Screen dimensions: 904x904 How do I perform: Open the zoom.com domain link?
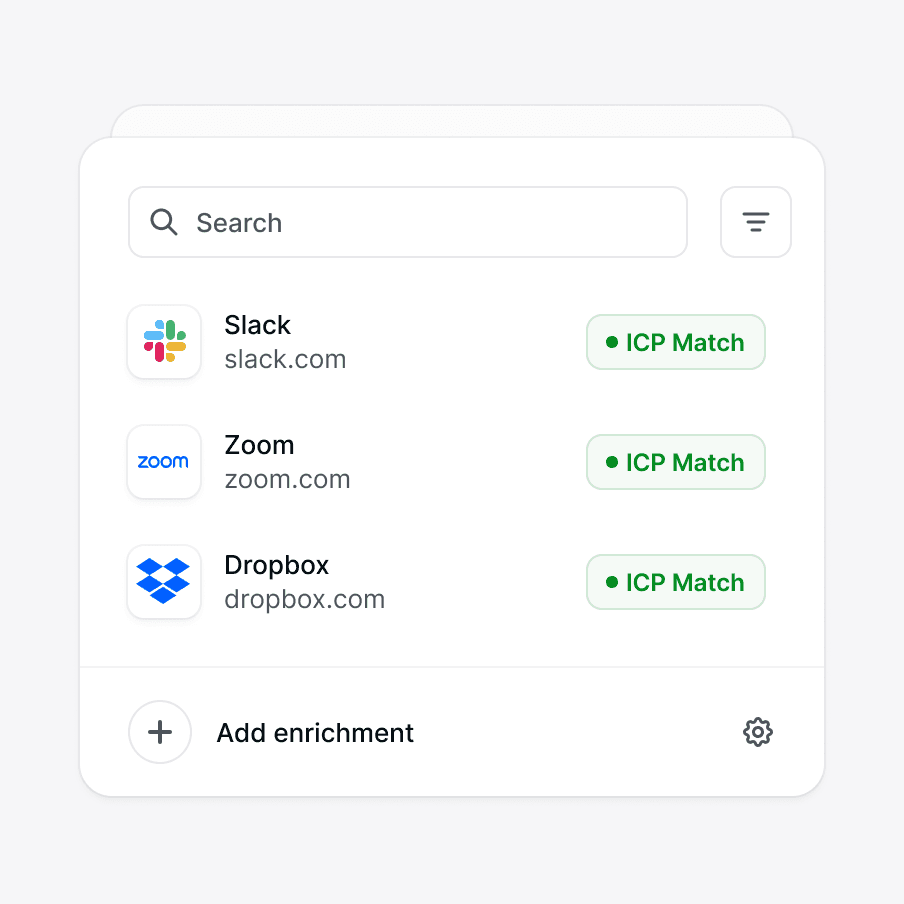287,480
